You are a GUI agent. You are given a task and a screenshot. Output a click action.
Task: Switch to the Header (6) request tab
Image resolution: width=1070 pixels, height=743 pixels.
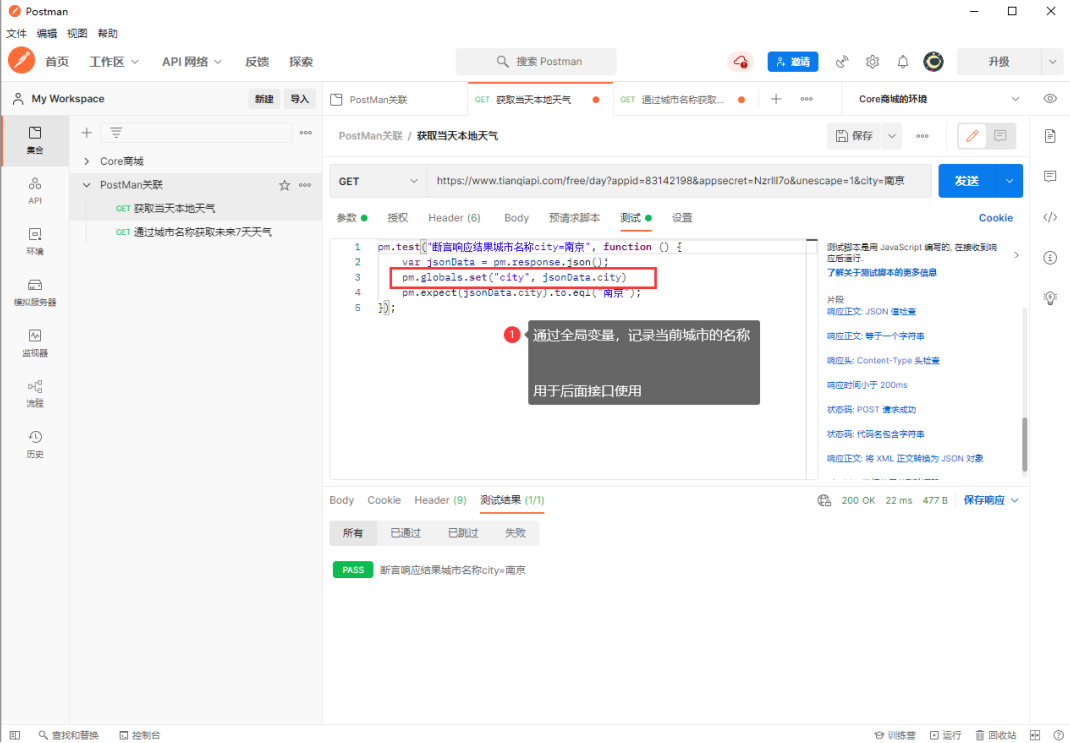tap(454, 218)
